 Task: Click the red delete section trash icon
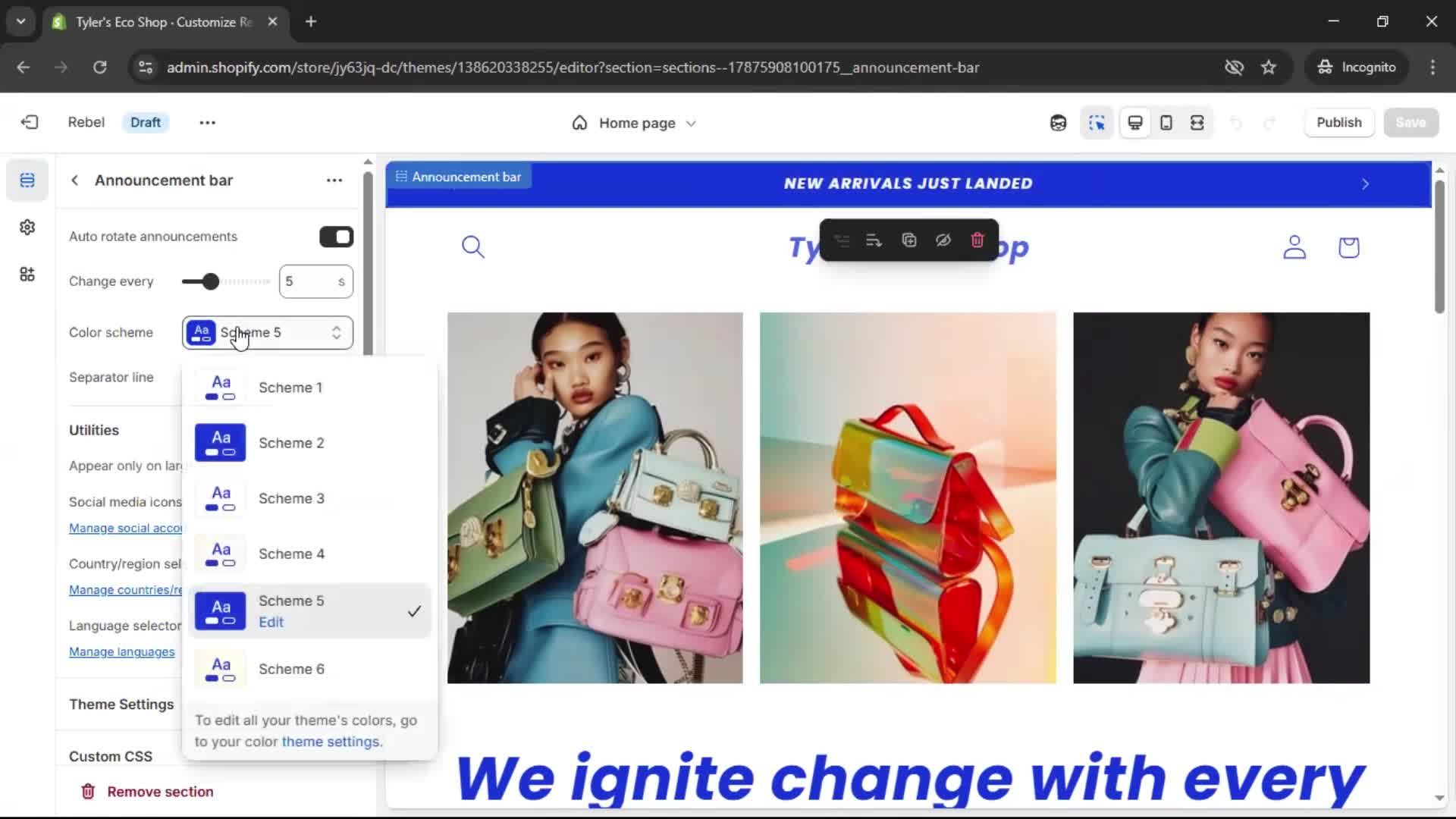coord(977,240)
